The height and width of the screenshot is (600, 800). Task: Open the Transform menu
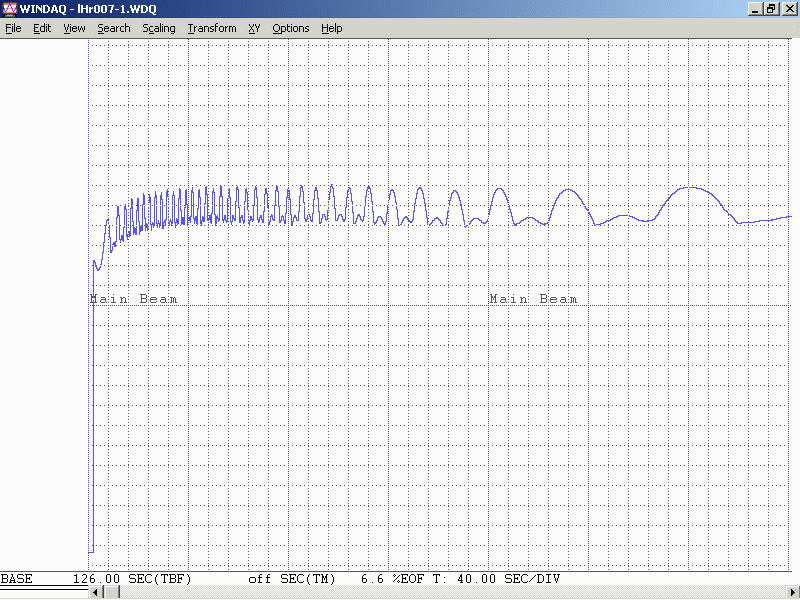[212, 28]
